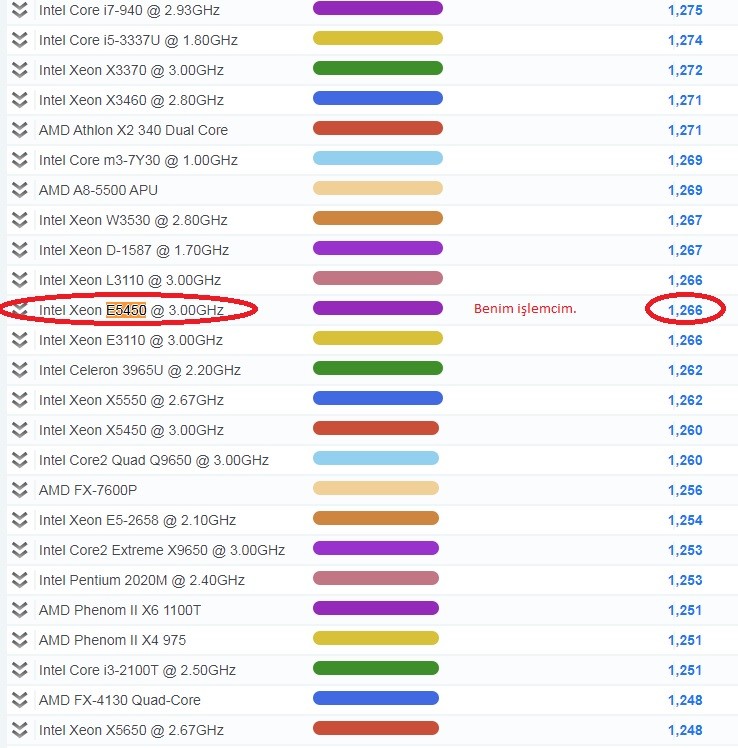
Task: Open the AMD Phenom II X6 1100T link
Action: pyautogui.click(x=119, y=610)
